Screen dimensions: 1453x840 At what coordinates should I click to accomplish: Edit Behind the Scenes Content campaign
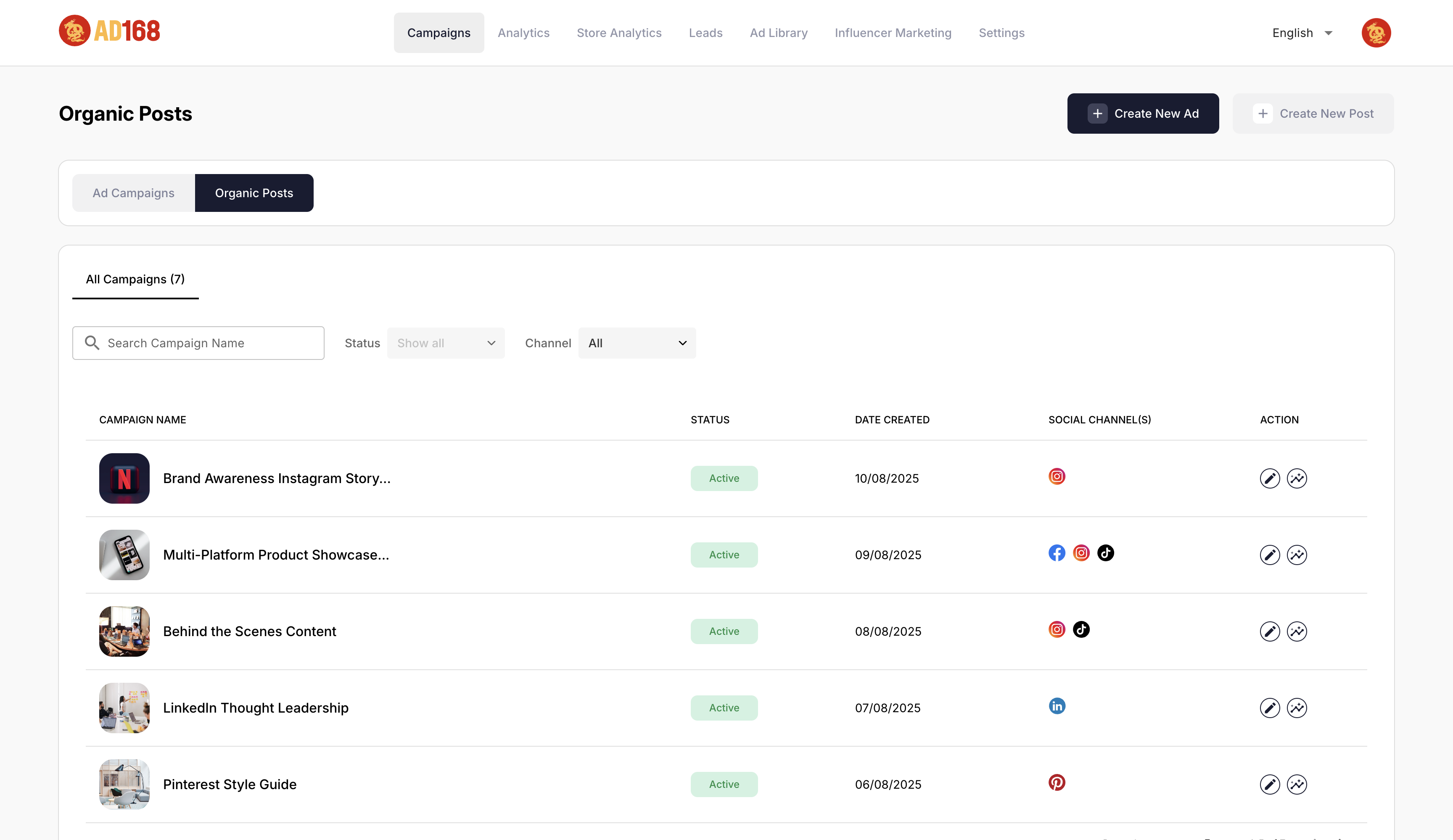click(1270, 631)
